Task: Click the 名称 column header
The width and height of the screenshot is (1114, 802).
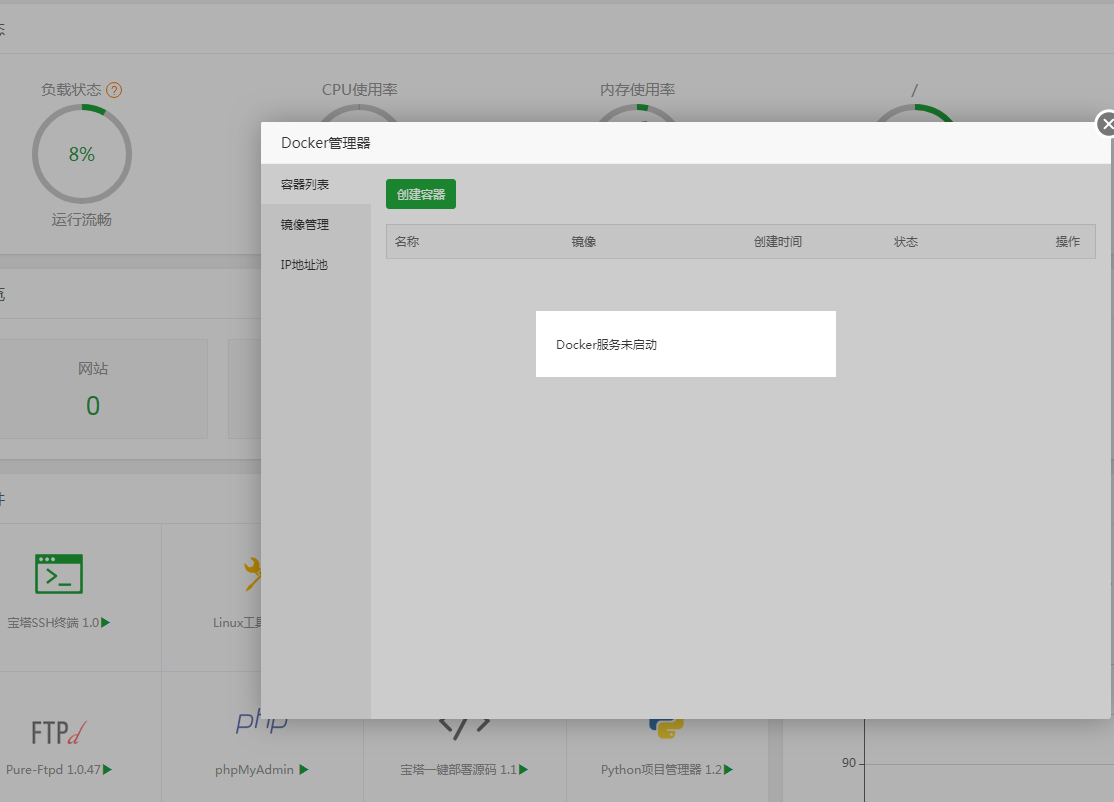Action: coord(407,242)
